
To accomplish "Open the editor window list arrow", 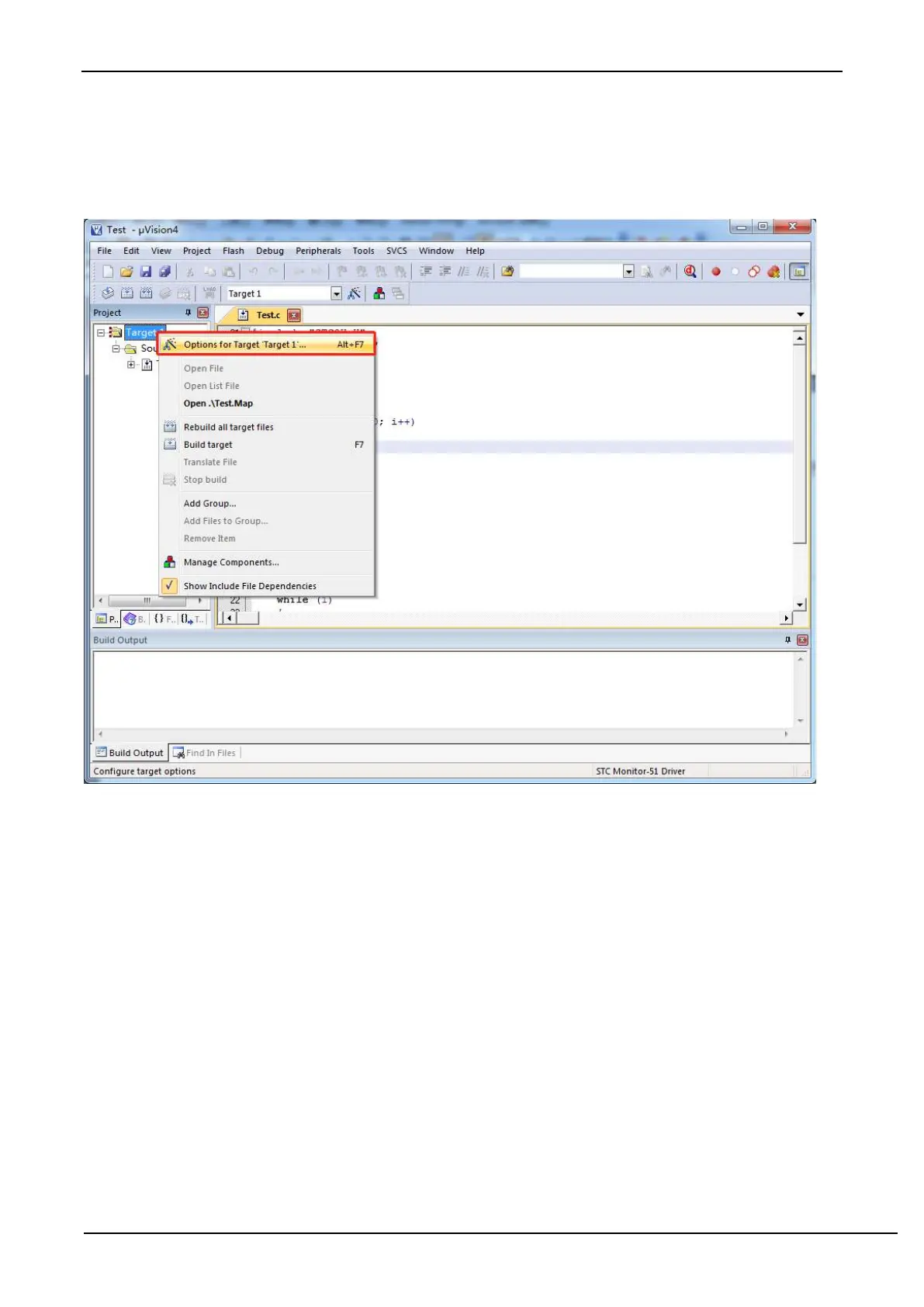I will [801, 314].
